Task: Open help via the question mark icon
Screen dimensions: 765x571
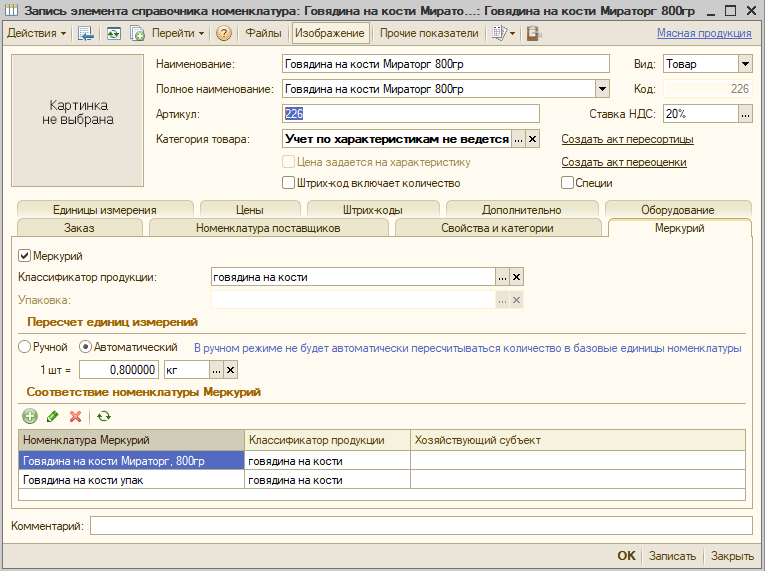Action: point(223,33)
